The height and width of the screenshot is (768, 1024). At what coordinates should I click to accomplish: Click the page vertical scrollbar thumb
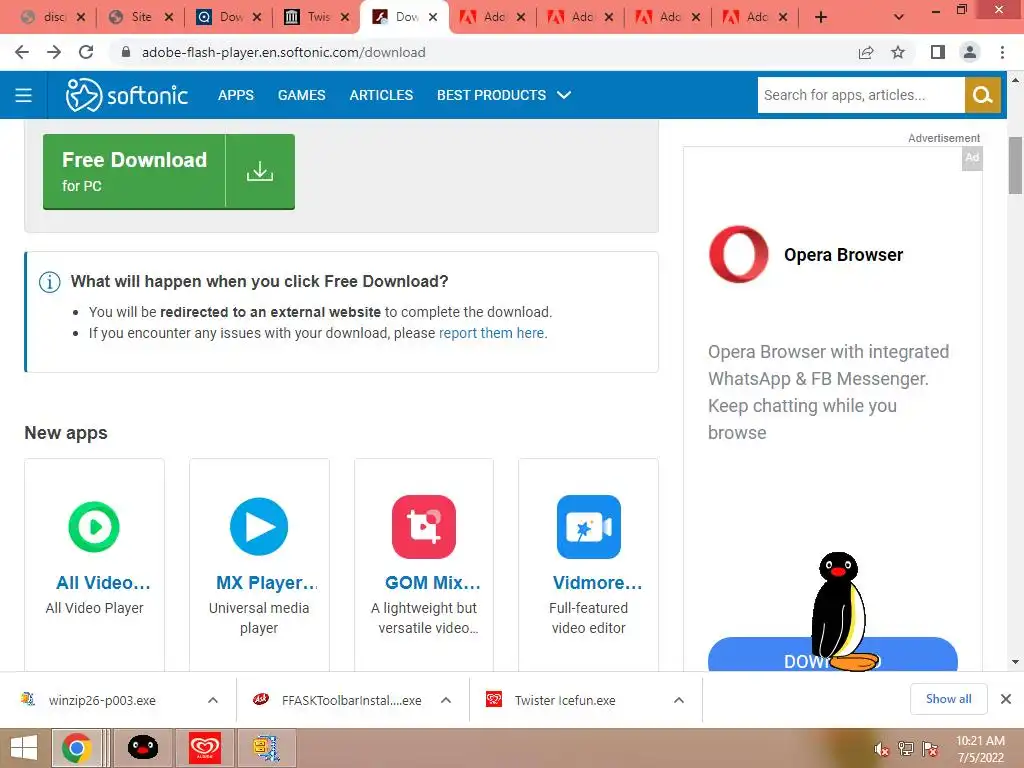click(1015, 165)
